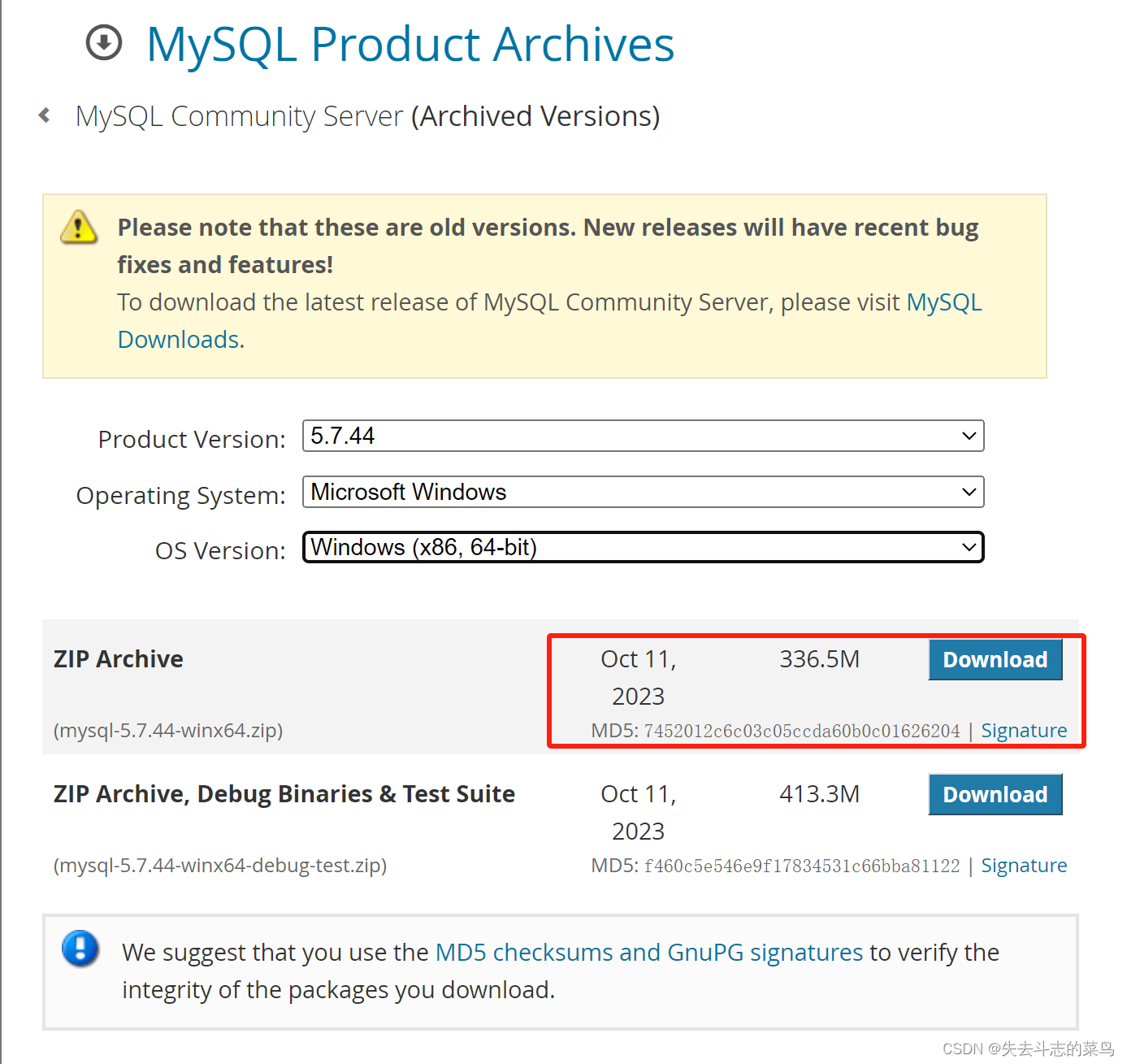Click the back chevron before MySQL Community Server
The height and width of the screenshot is (1064, 1127).
pos(43,115)
